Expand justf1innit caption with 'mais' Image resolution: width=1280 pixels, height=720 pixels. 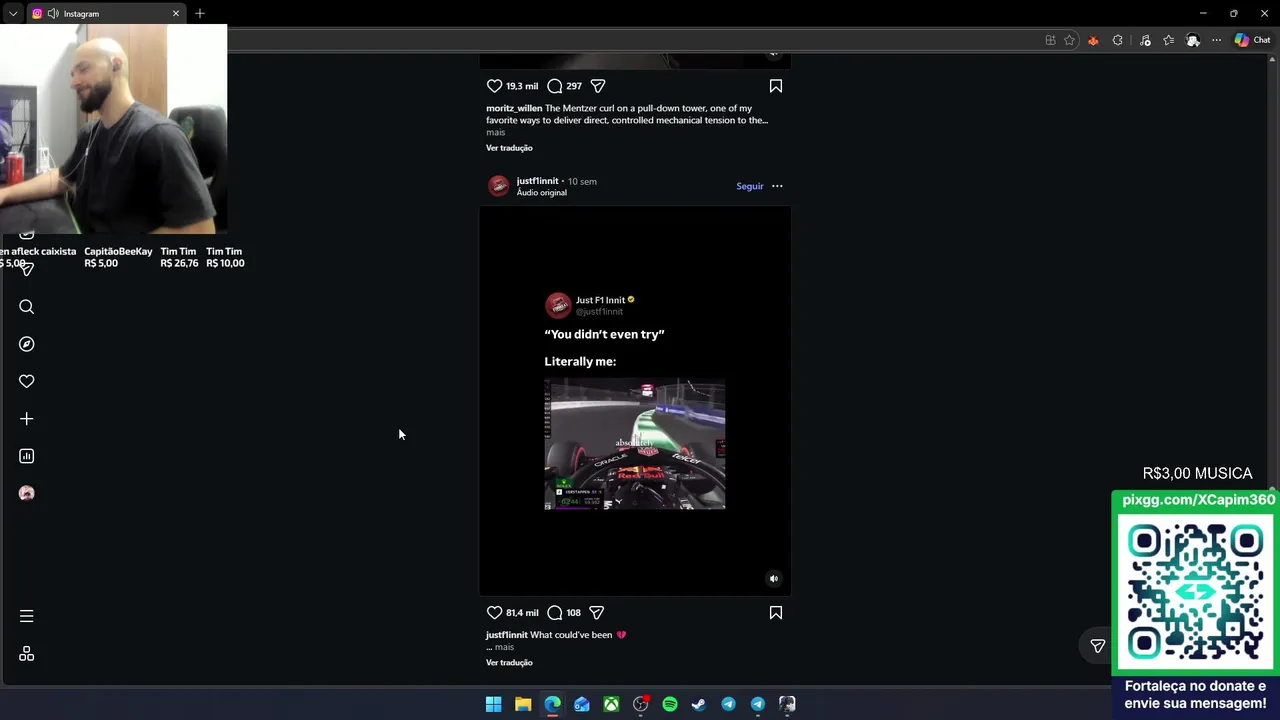504,647
